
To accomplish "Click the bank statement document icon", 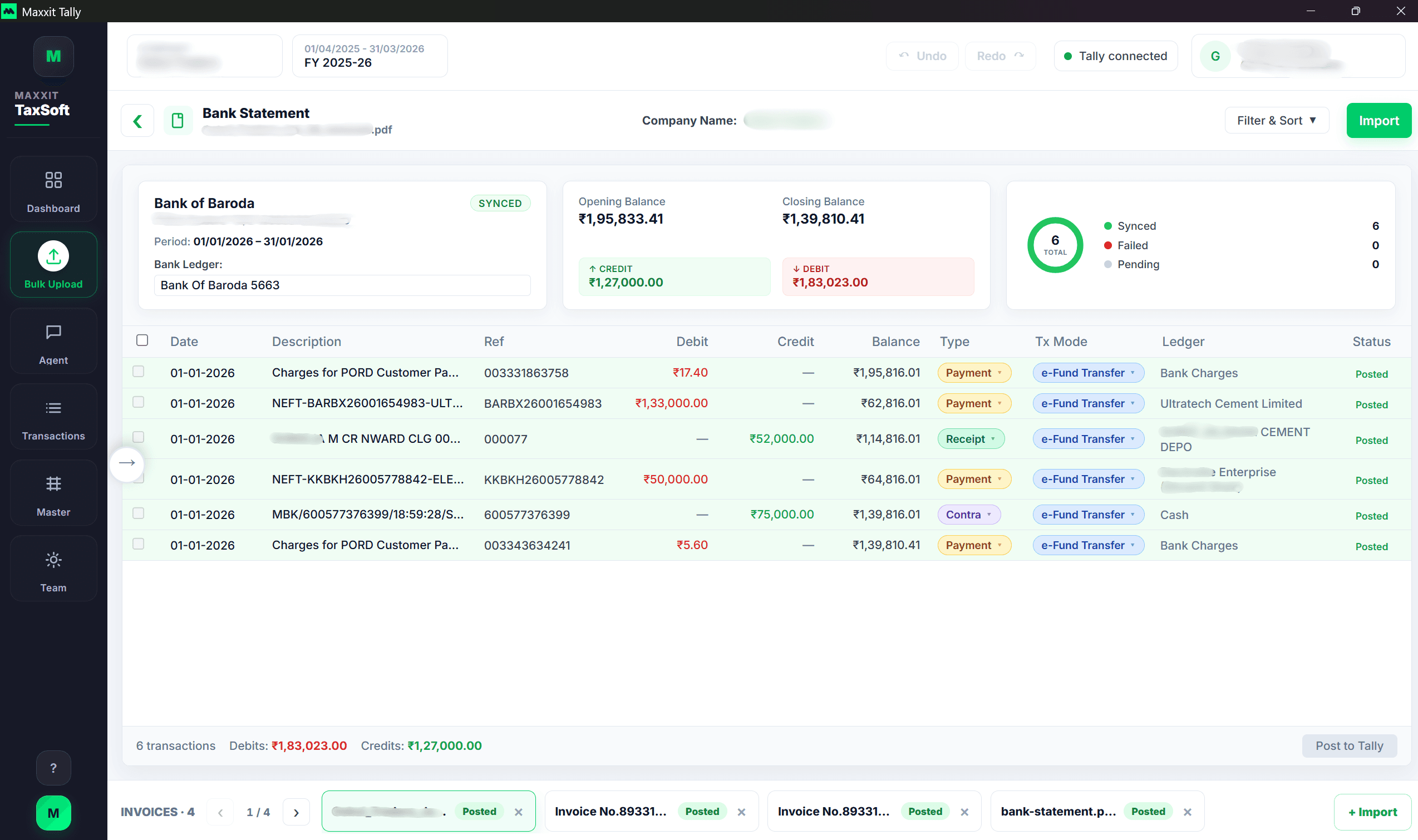I will click(178, 121).
